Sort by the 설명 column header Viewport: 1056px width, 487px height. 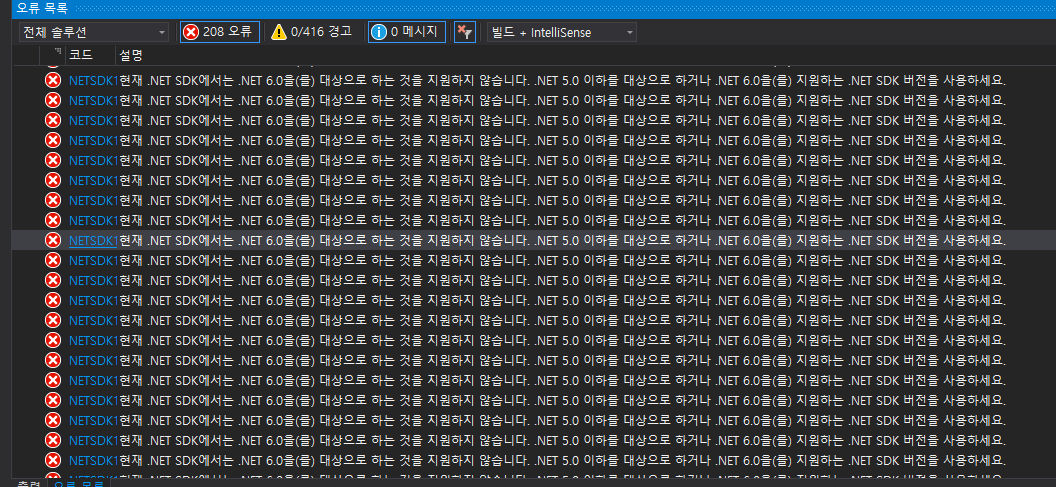point(130,55)
